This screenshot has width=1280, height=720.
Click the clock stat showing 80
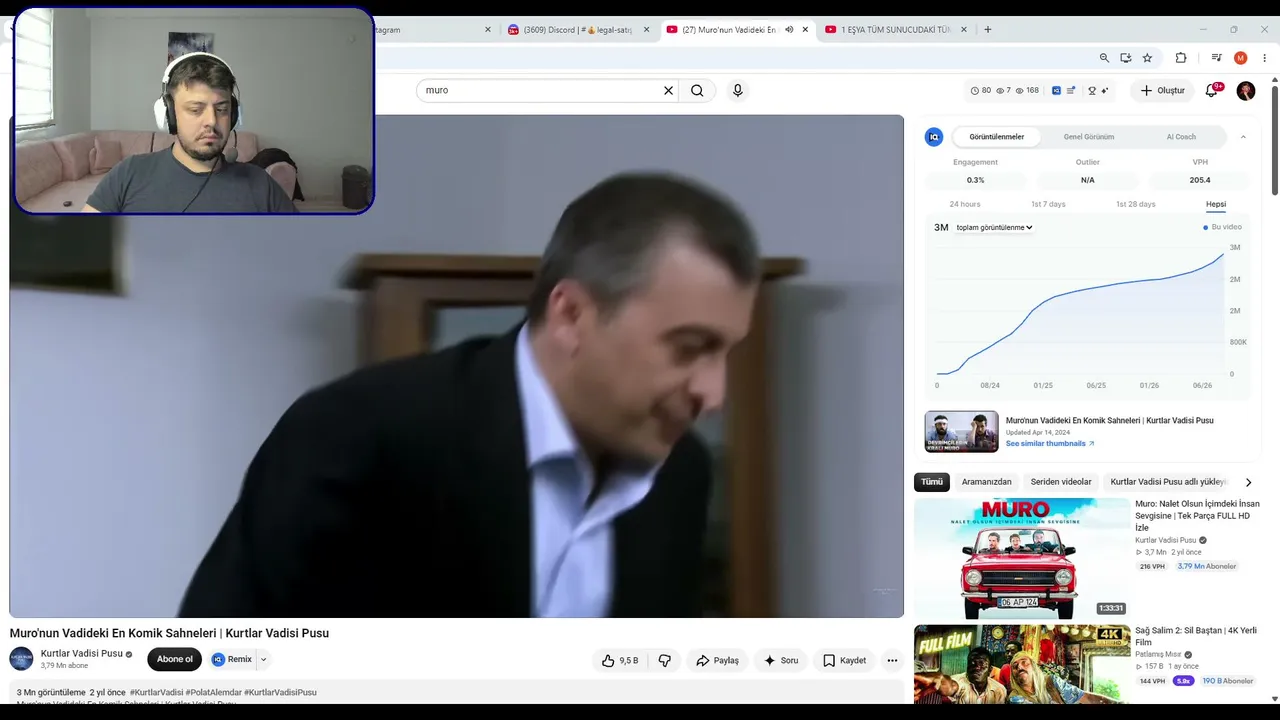click(x=981, y=91)
